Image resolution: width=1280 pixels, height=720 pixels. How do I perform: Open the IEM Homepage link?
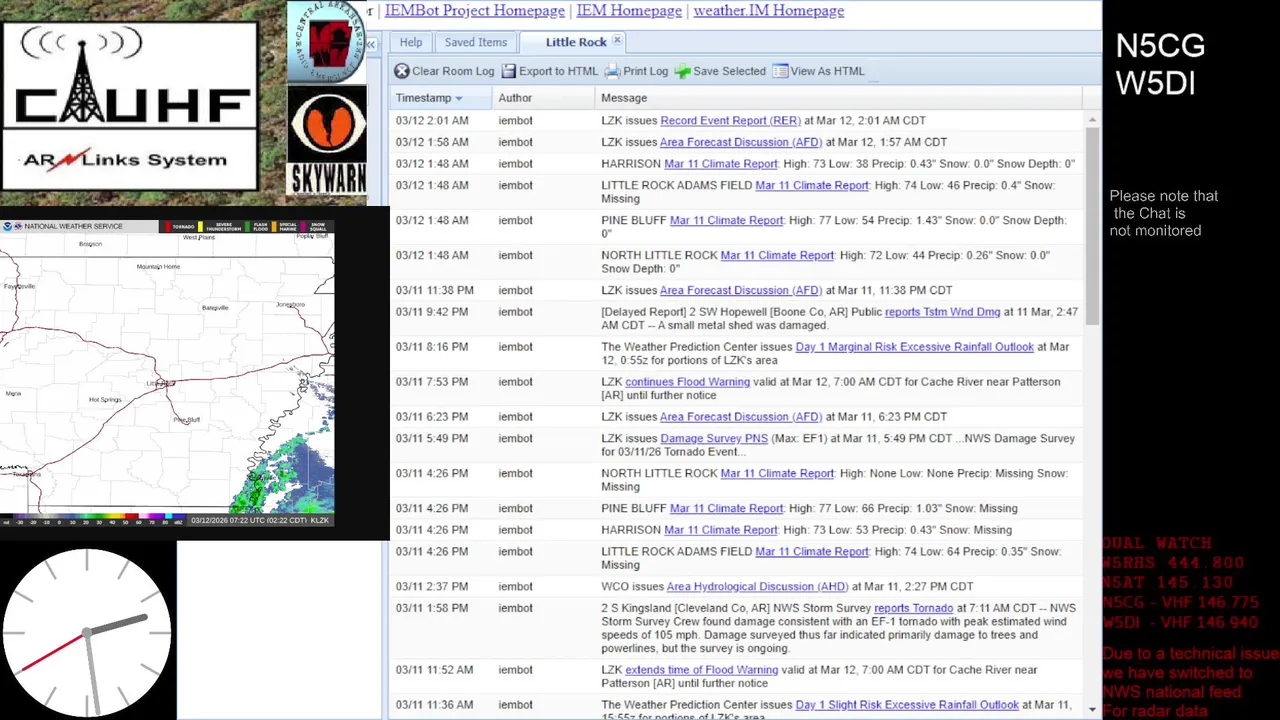click(629, 11)
